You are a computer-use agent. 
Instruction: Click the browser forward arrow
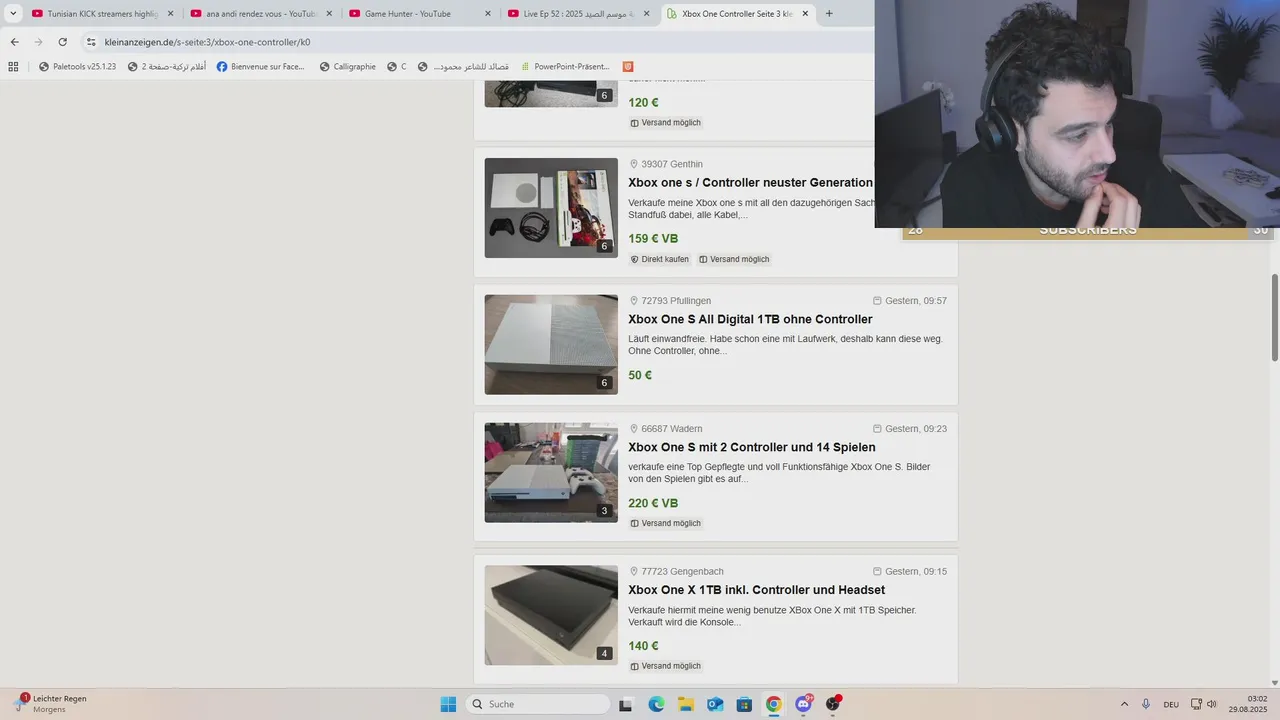coord(38,42)
